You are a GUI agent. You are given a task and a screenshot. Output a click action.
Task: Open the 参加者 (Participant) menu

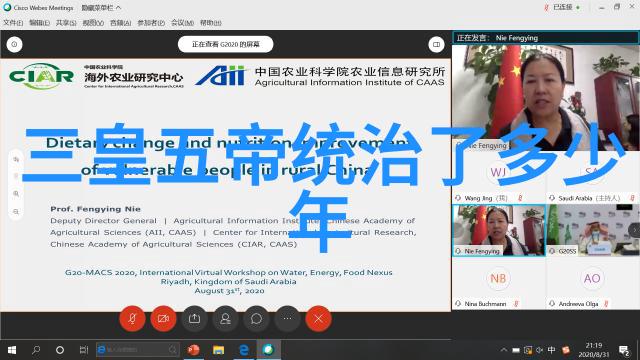(151, 23)
